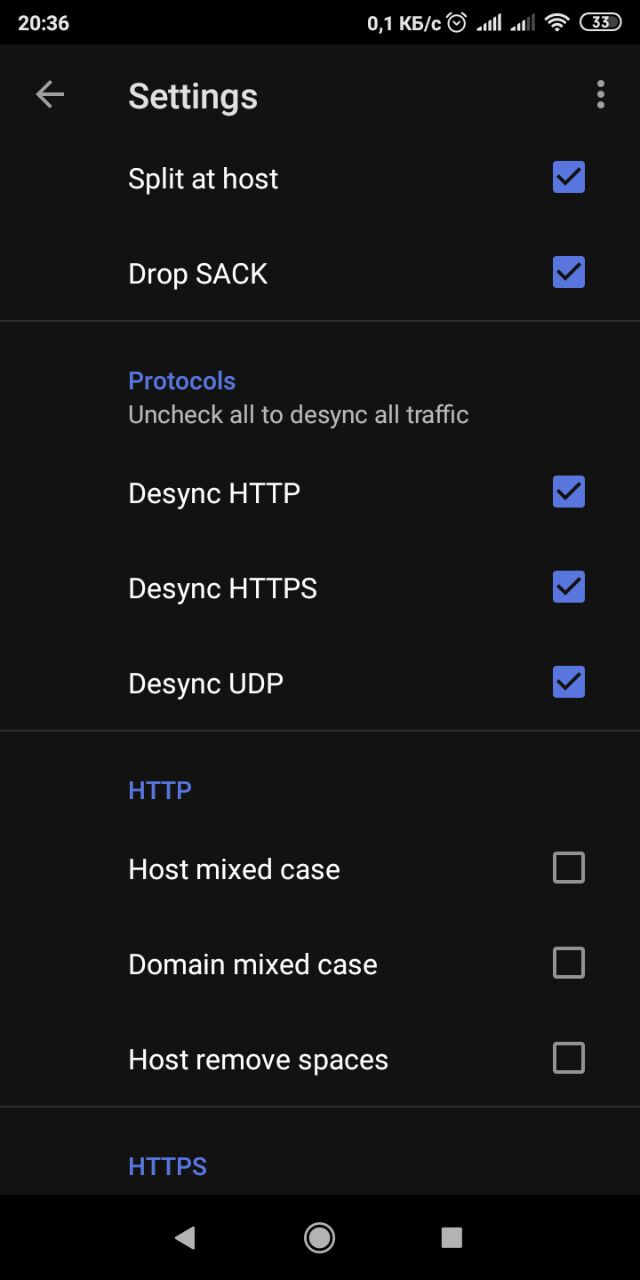Screen dimensions: 640x1280
Task: Tap the back arrow in Settings header
Action: [x=50, y=95]
